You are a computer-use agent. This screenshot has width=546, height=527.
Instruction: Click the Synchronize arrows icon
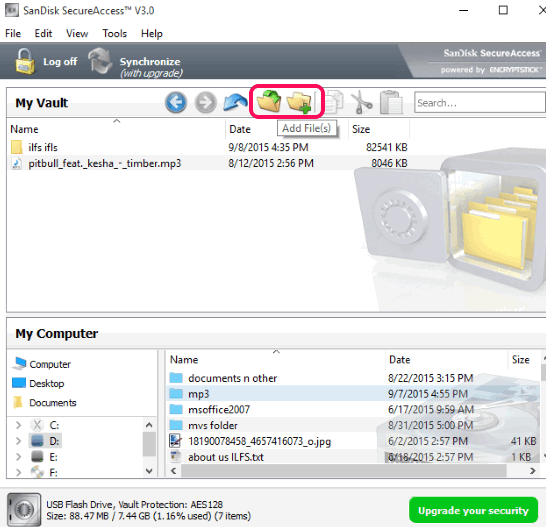[x=100, y=61]
